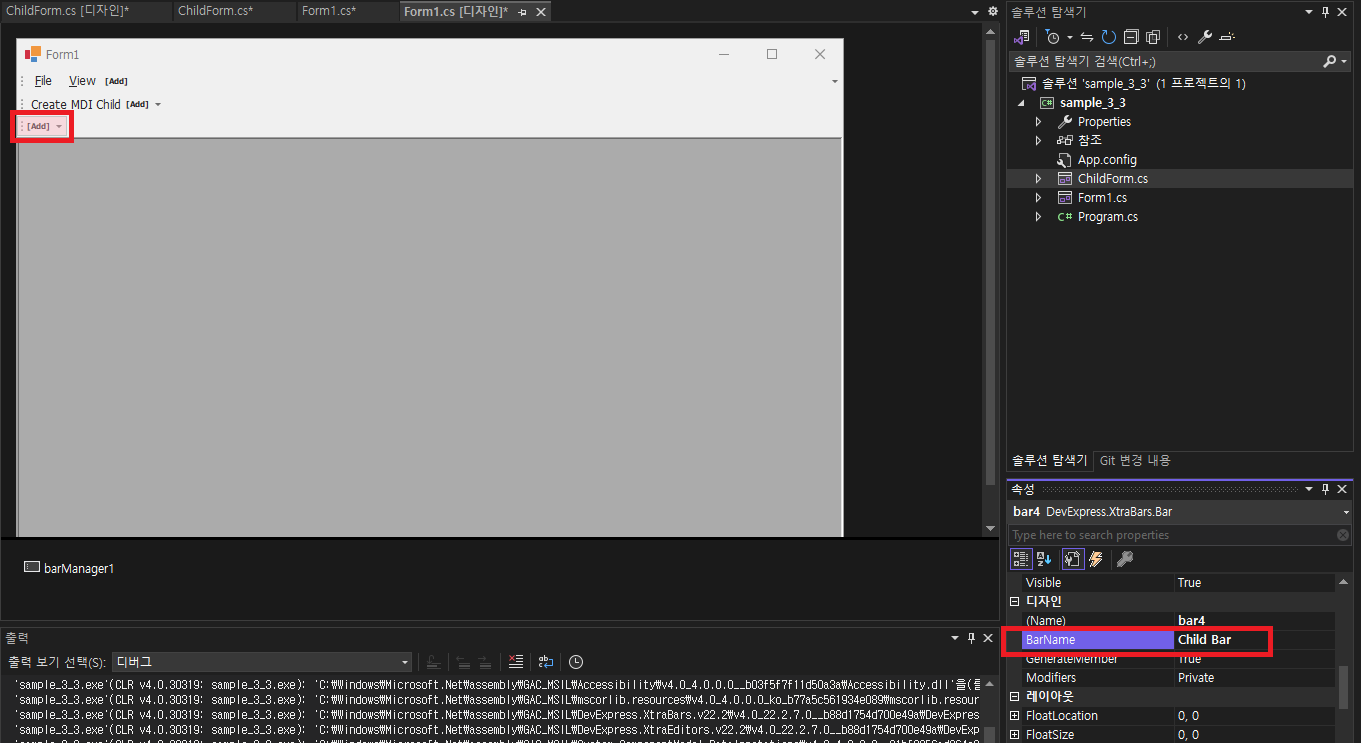1361x743 pixels.
Task: Click the Create MDI Child bar item
Action: pos(76,104)
